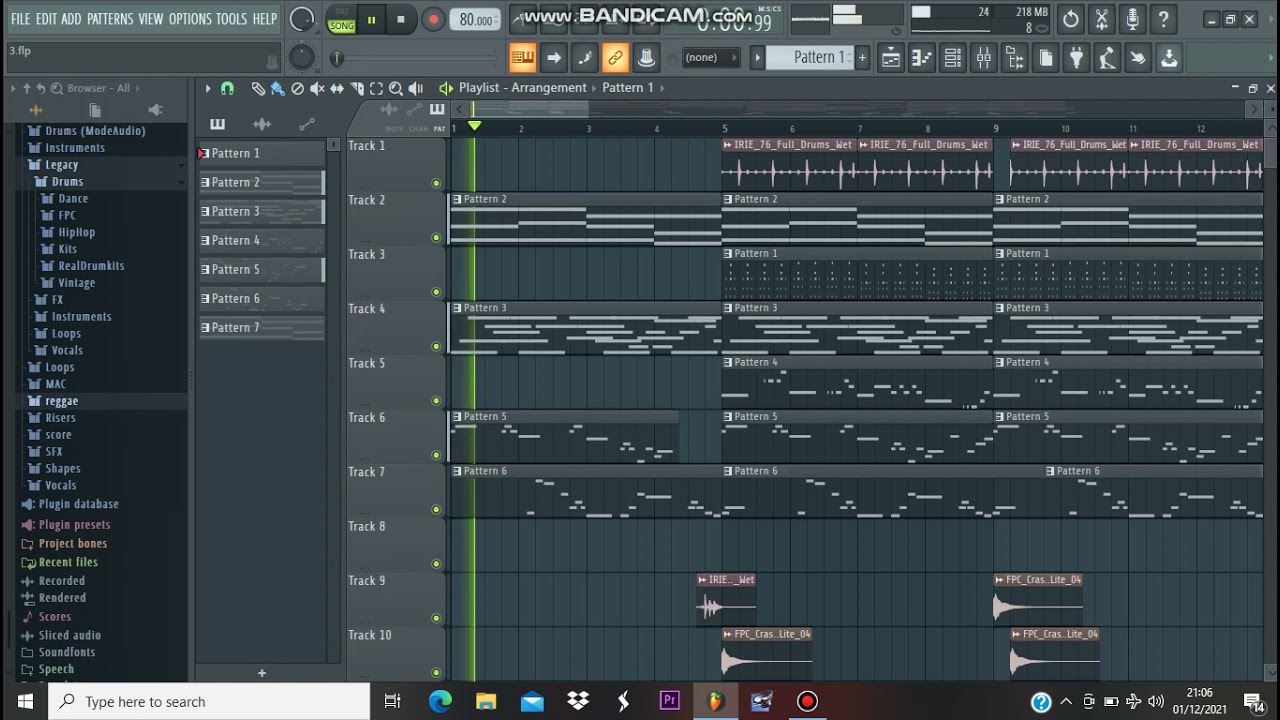Start recording with the red button
This screenshot has width=1280, height=720.
(433, 20)
